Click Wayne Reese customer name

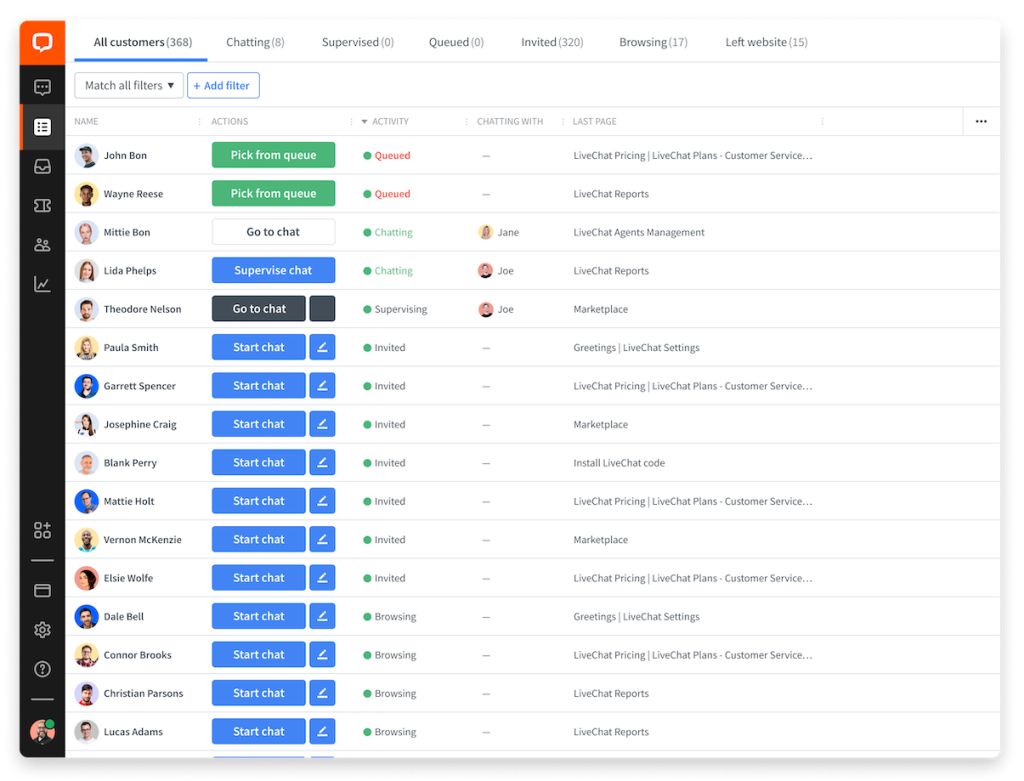click(x=133, y=194)
